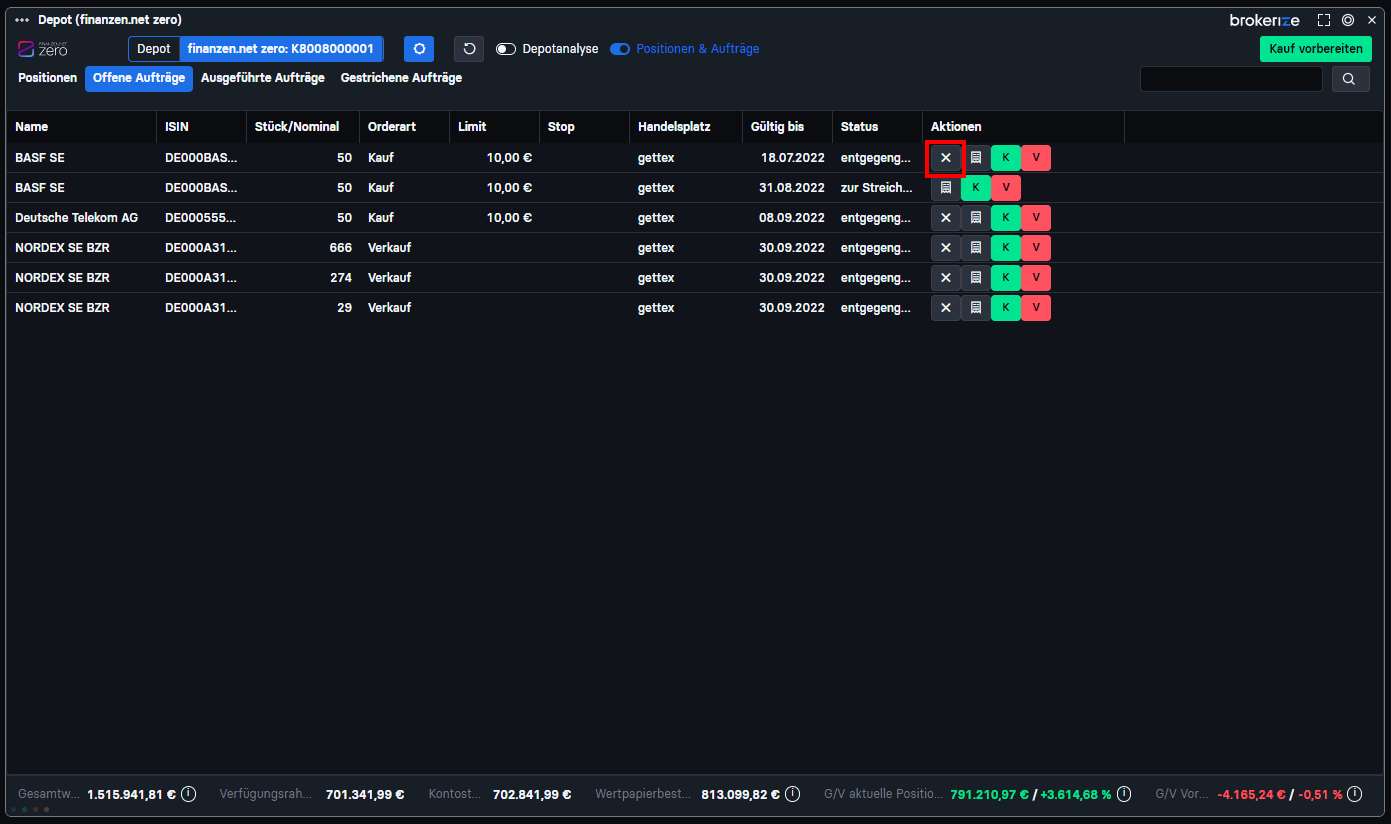Select the Deutsche Telekom AG name cell

coord(82,218)
